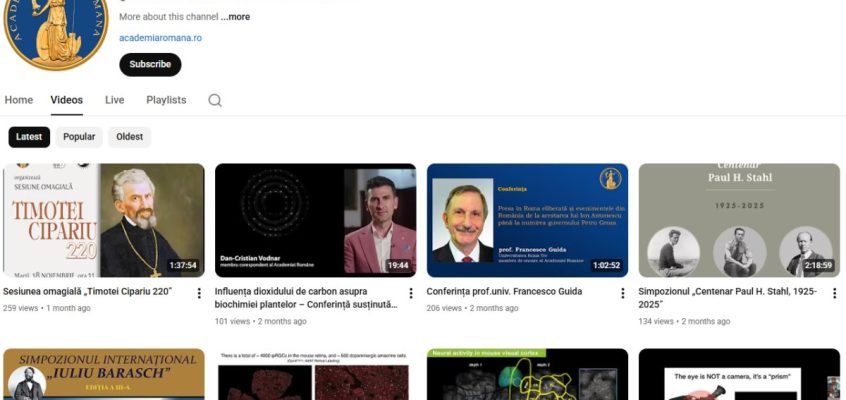Screen dimensions: 846x400
Task: Click the 1:02:52 duration badge
Action: [607, 266]
